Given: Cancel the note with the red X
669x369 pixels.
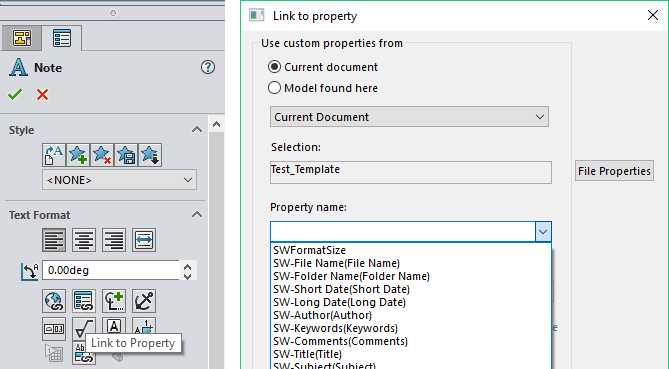Looking at the screenshot, I should coord(42,94).
